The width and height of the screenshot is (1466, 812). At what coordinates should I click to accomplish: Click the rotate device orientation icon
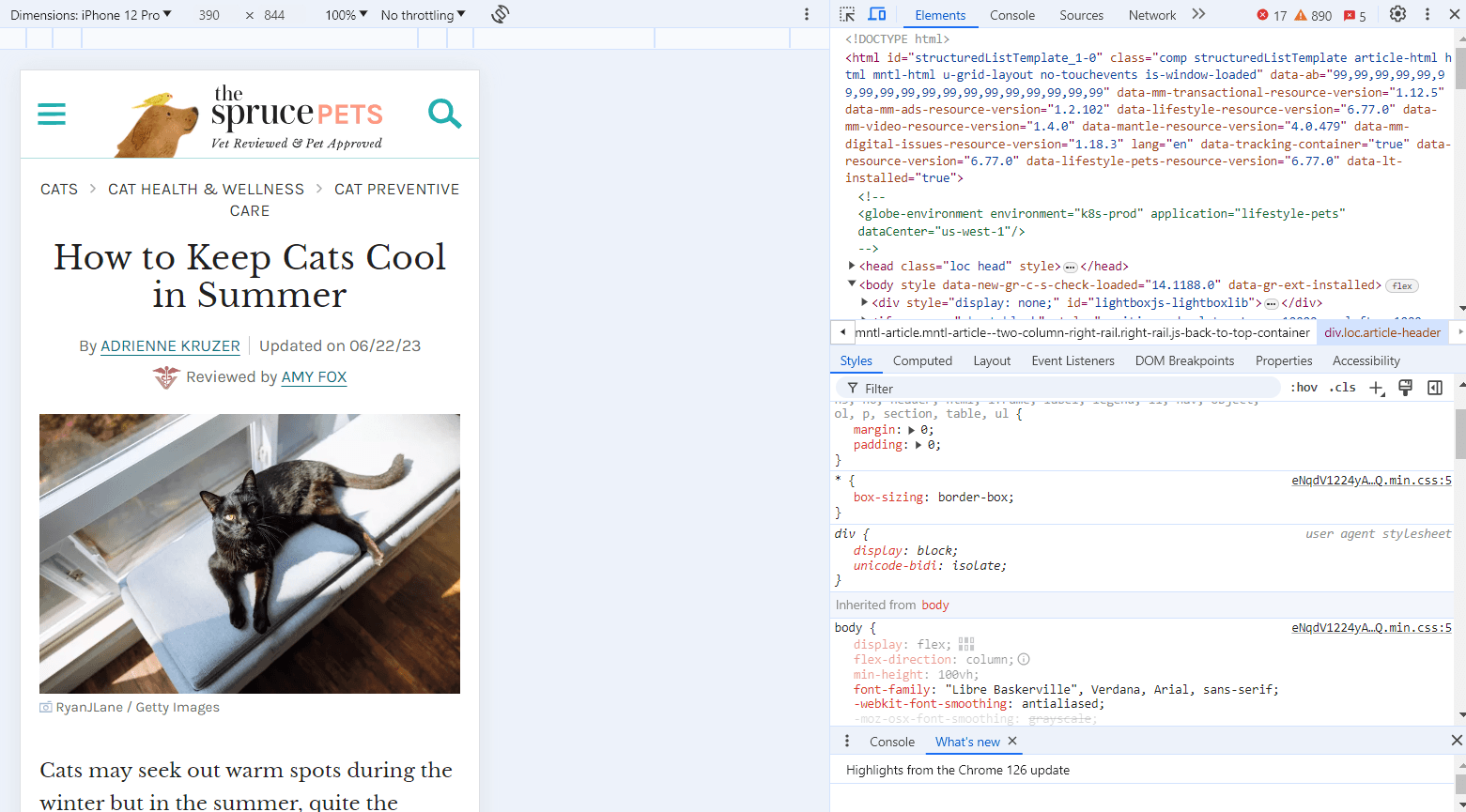point(501,14)
